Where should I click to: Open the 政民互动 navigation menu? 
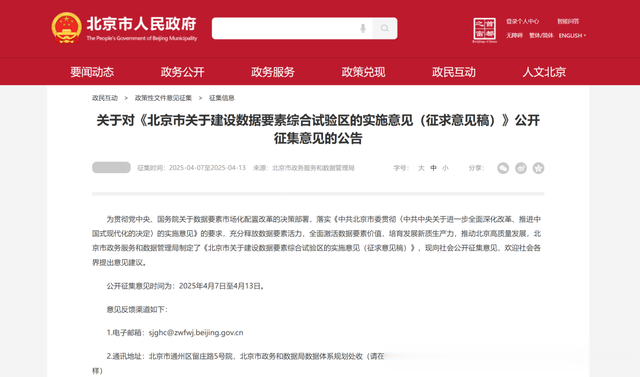[454, 72]
